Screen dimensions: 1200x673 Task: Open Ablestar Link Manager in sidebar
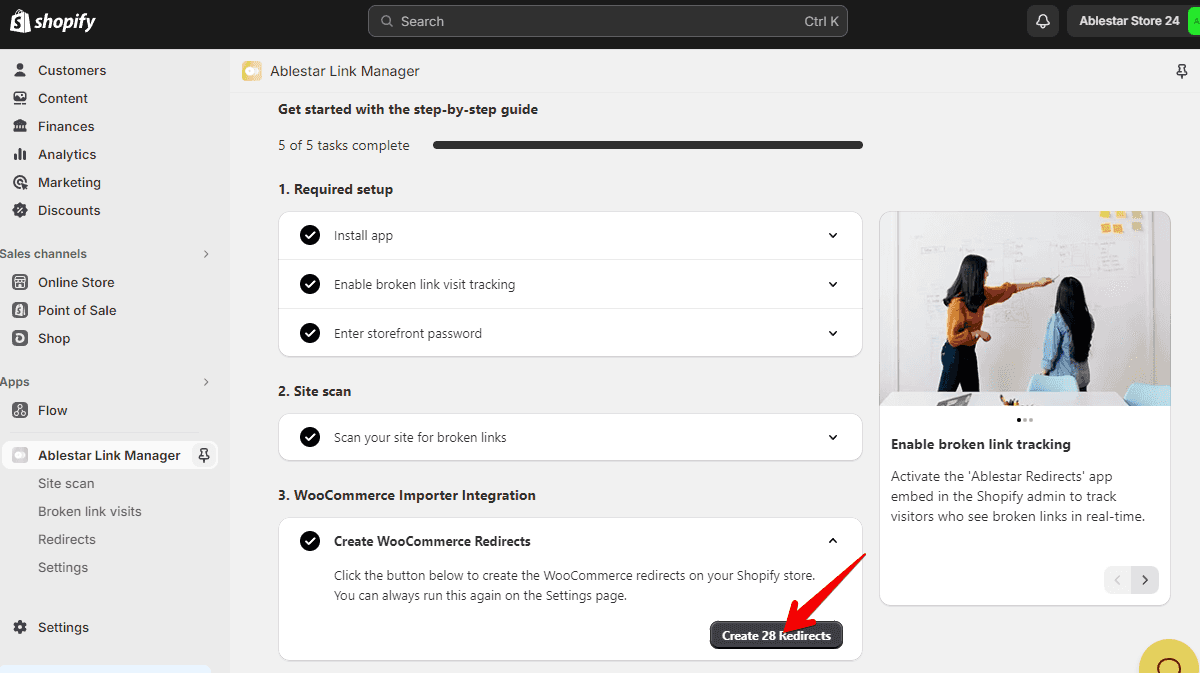[109, 455]
